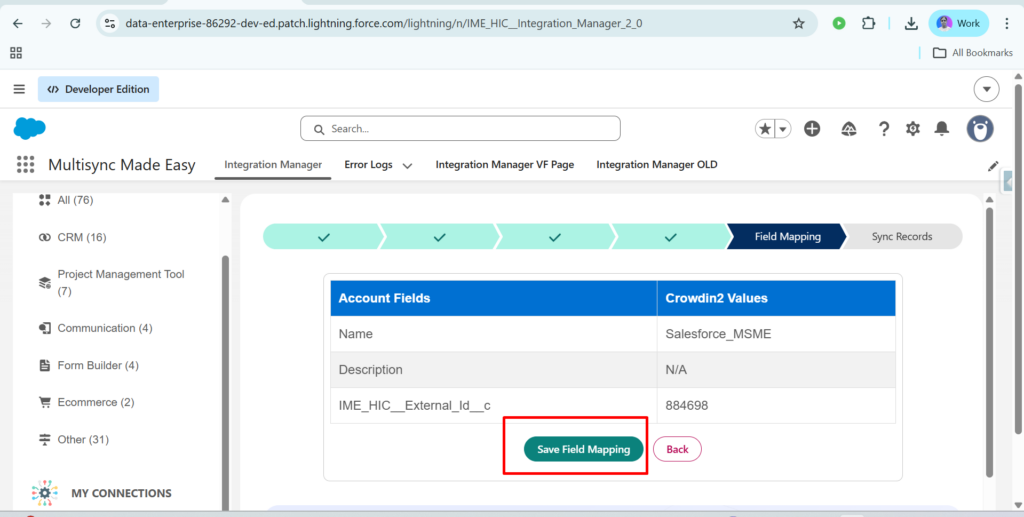1024x517 pixels.
Task: Click the browser address bar URL
Action: (x=383, y=24)
